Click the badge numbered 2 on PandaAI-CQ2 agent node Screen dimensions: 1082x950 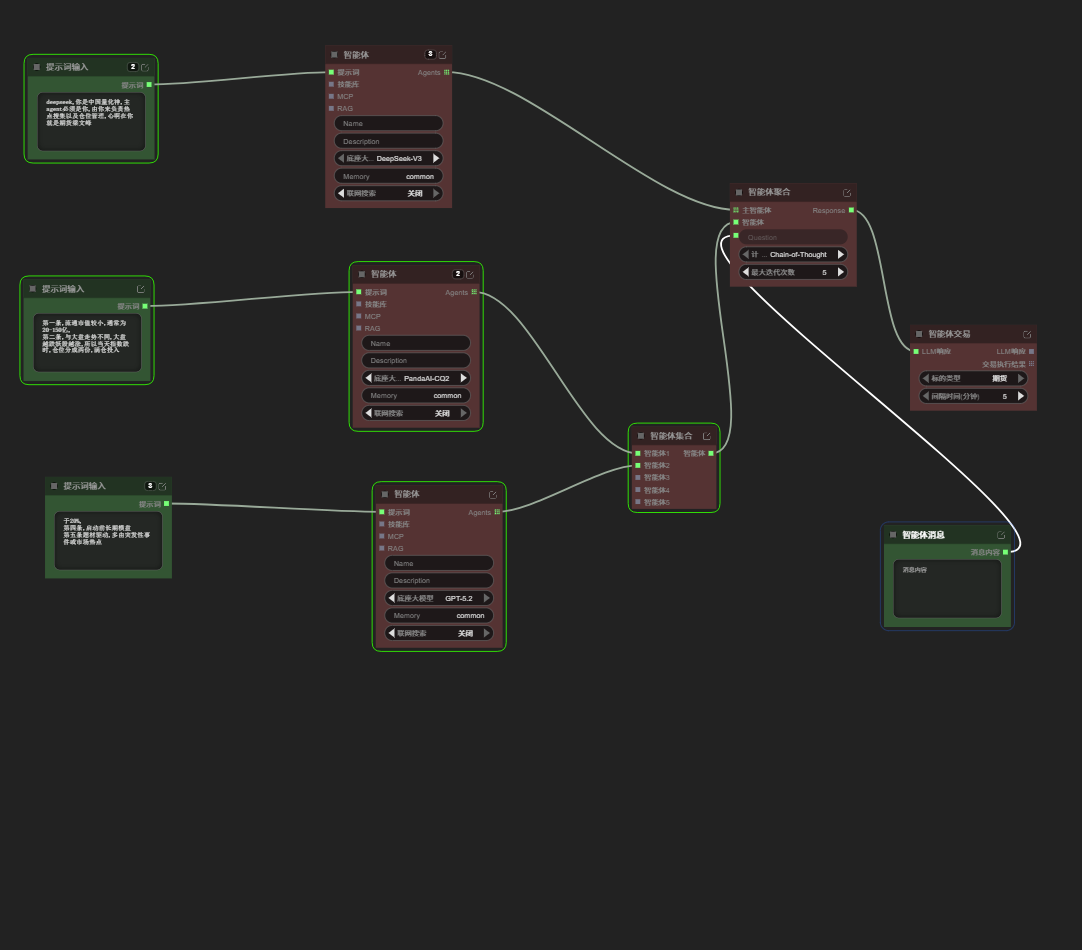click(458, 274)
